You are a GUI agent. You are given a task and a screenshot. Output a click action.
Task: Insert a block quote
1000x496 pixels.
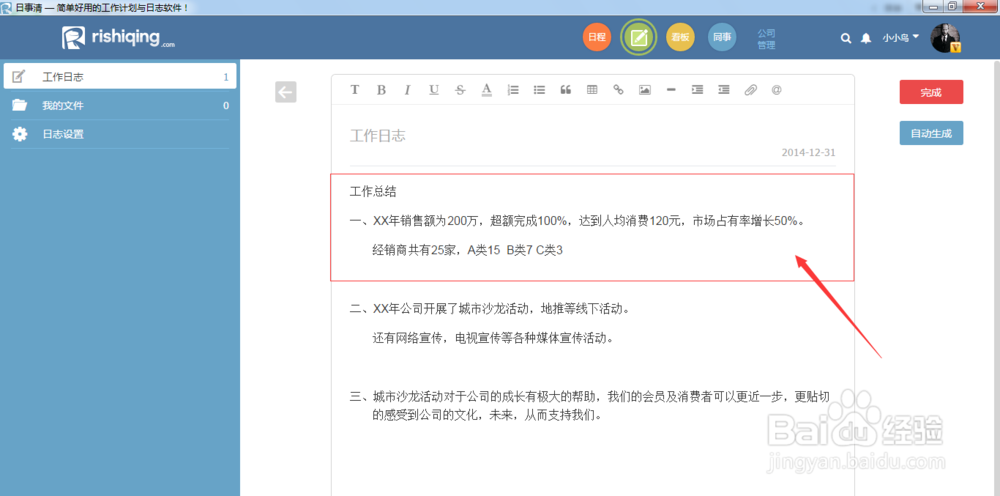tap(566, 90)
